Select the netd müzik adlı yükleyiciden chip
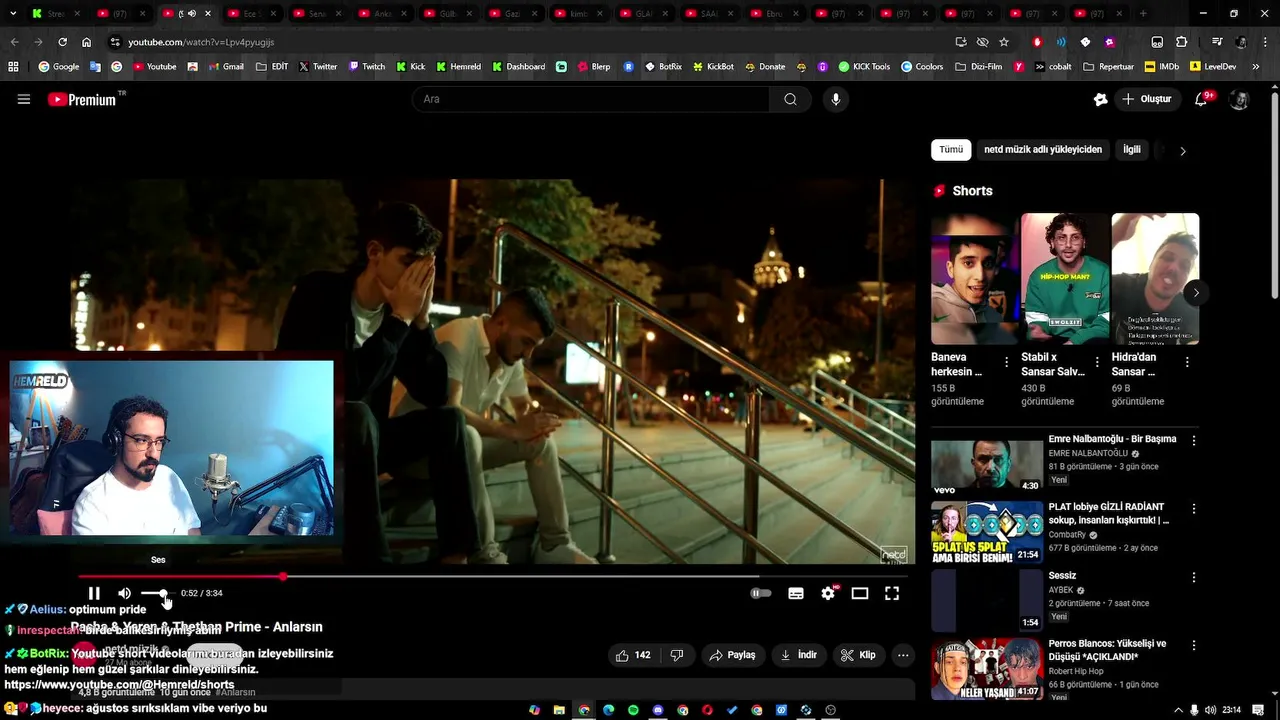Viewport: 1280px width, 720px height. pyautogui.click(x=1043, y=150)
